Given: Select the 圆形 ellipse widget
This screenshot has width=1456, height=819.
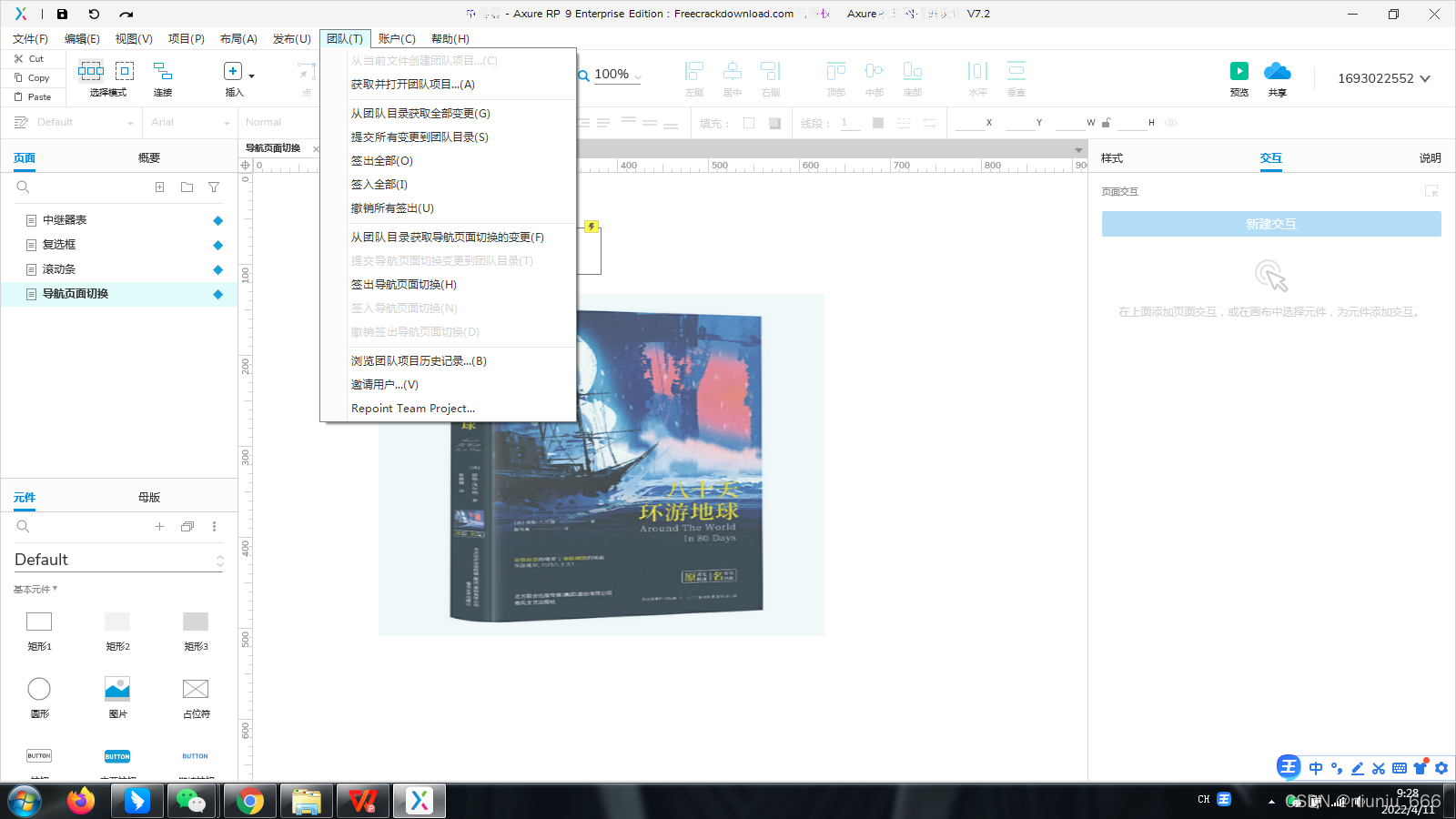Looking at the screenshot, I should 39,698.
